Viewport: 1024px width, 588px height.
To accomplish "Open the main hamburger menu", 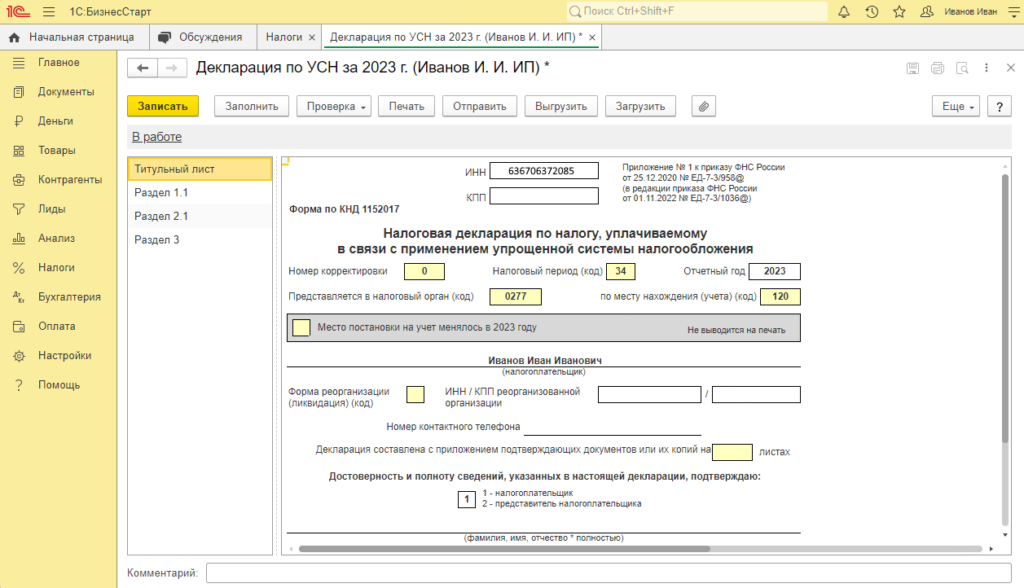I will tap(49, 12).
